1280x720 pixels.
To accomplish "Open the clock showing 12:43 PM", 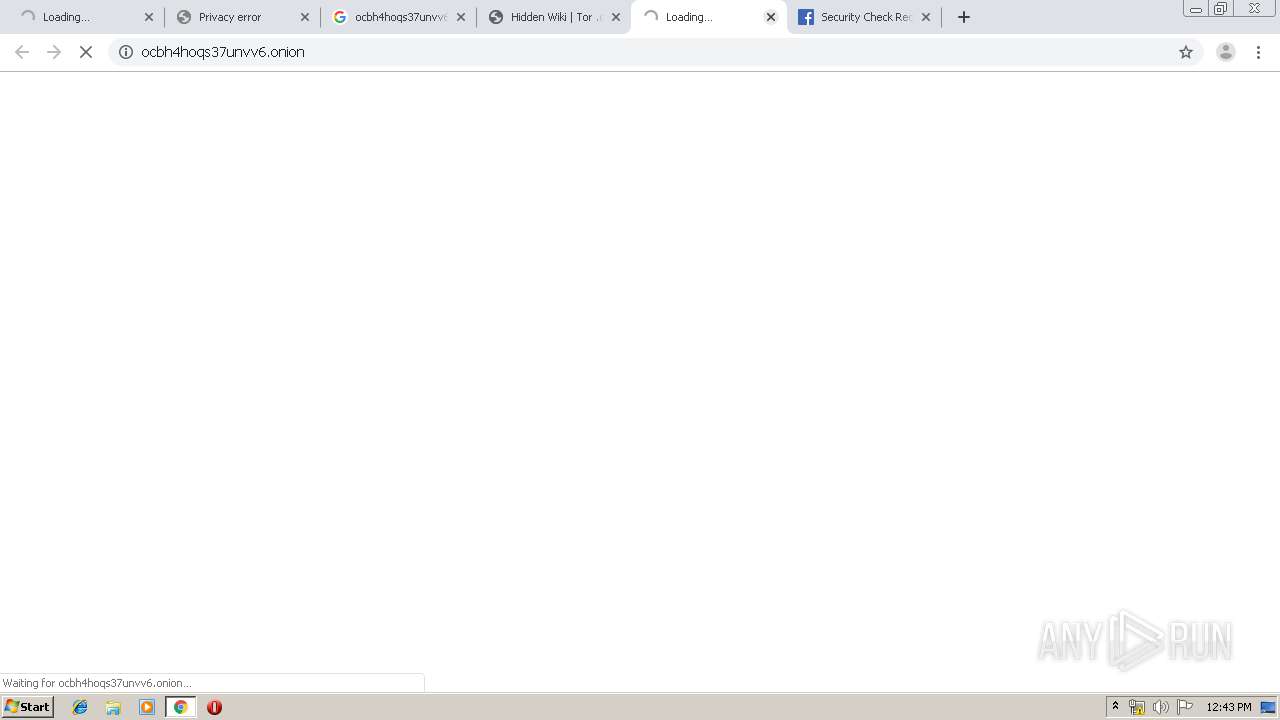I will pos(1229,707).
